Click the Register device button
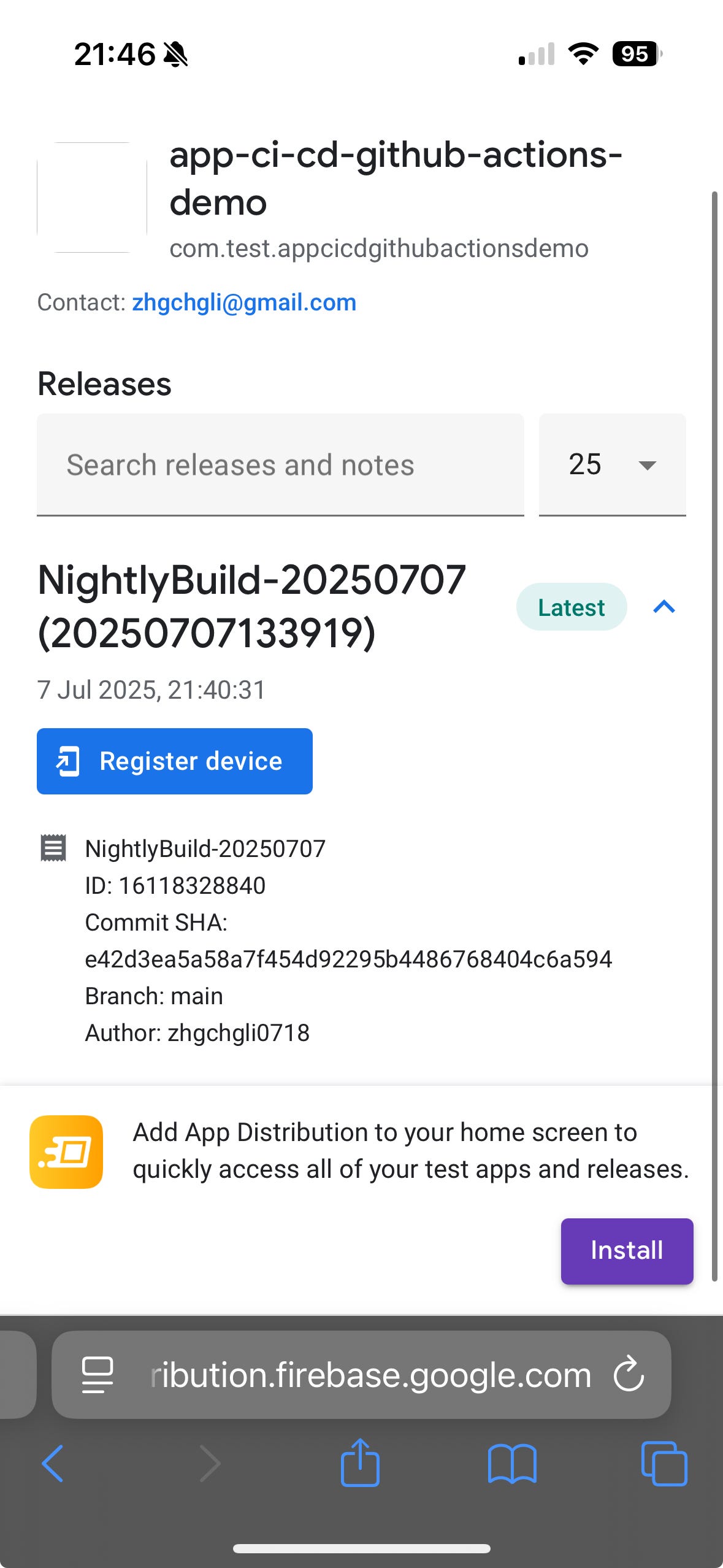 (x=175, y=761)
